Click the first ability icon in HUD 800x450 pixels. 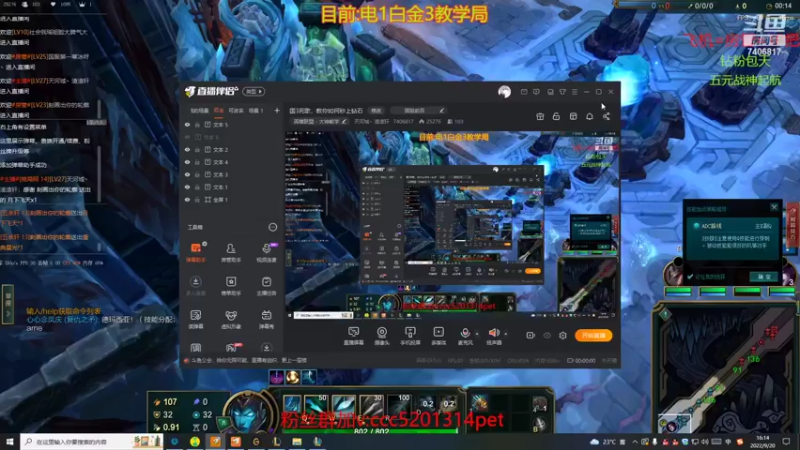click(x=292, y=404)
